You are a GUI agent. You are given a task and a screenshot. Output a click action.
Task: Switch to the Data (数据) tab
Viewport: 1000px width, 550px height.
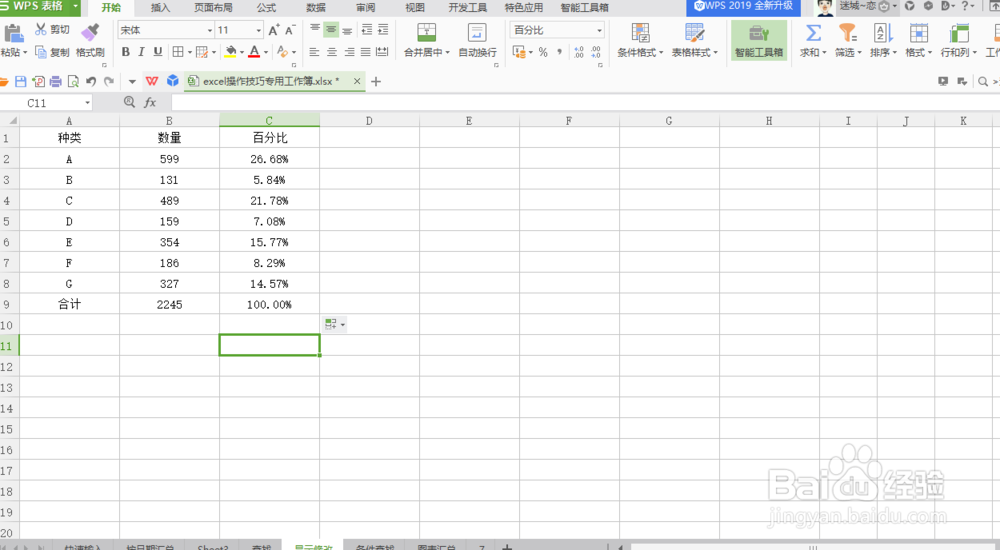(x=316, y=8)
